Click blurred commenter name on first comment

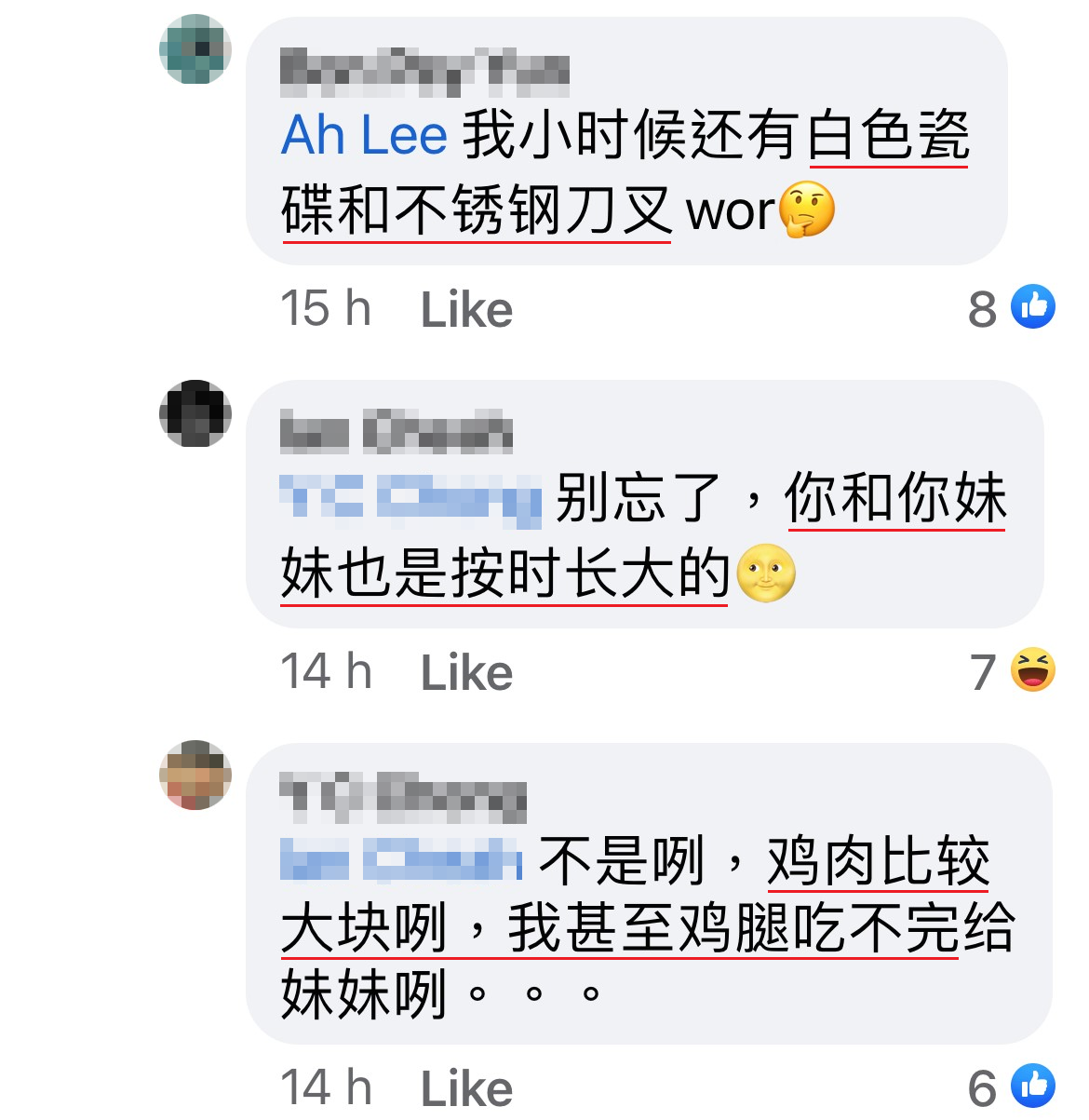[x=425, y=72]
